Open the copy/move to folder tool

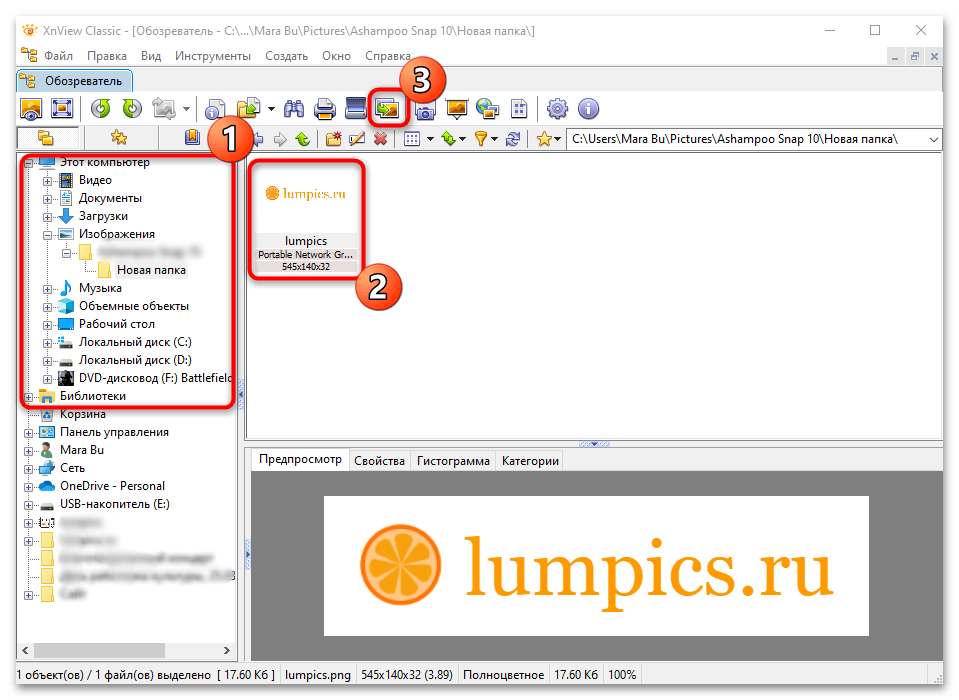[x=249, y=109]
